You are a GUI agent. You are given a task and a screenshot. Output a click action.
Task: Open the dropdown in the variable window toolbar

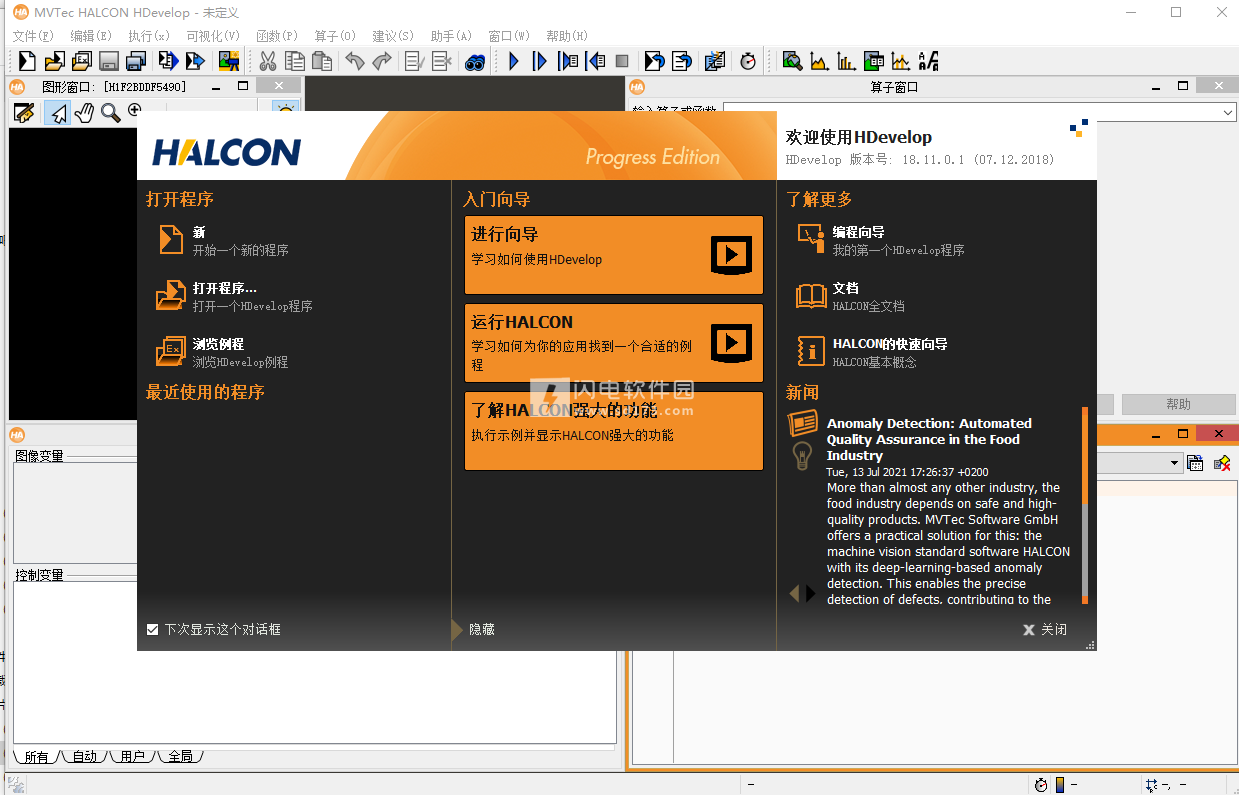[x=1175, y=463]
